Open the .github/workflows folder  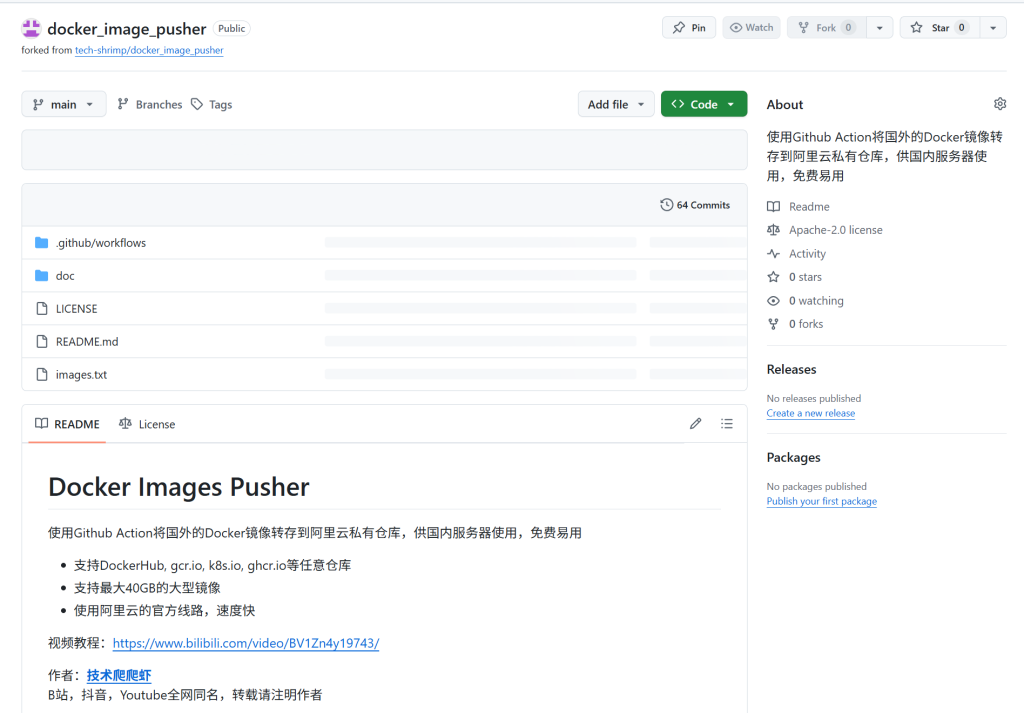[101, 243]
